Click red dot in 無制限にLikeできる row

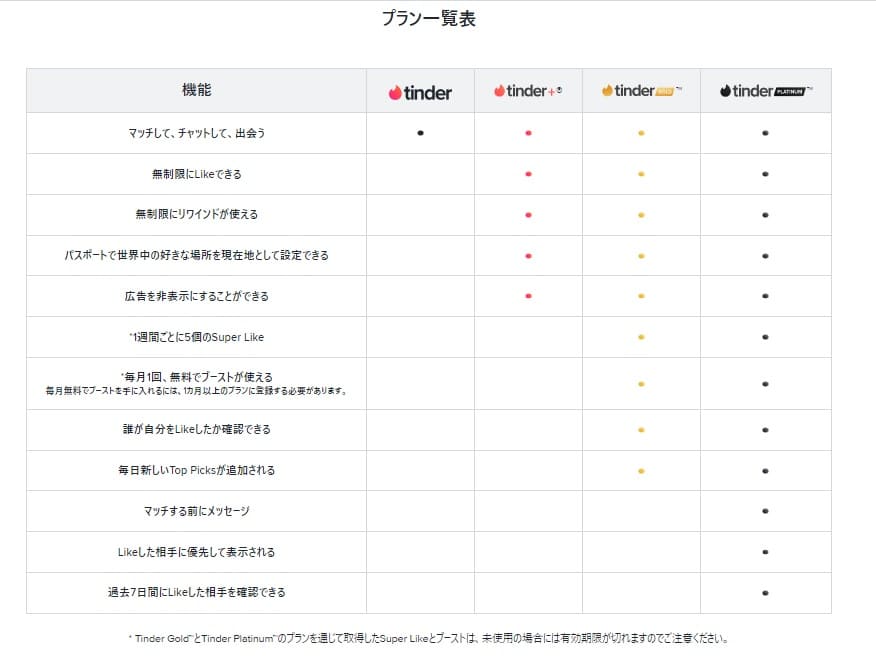(529, 174)
